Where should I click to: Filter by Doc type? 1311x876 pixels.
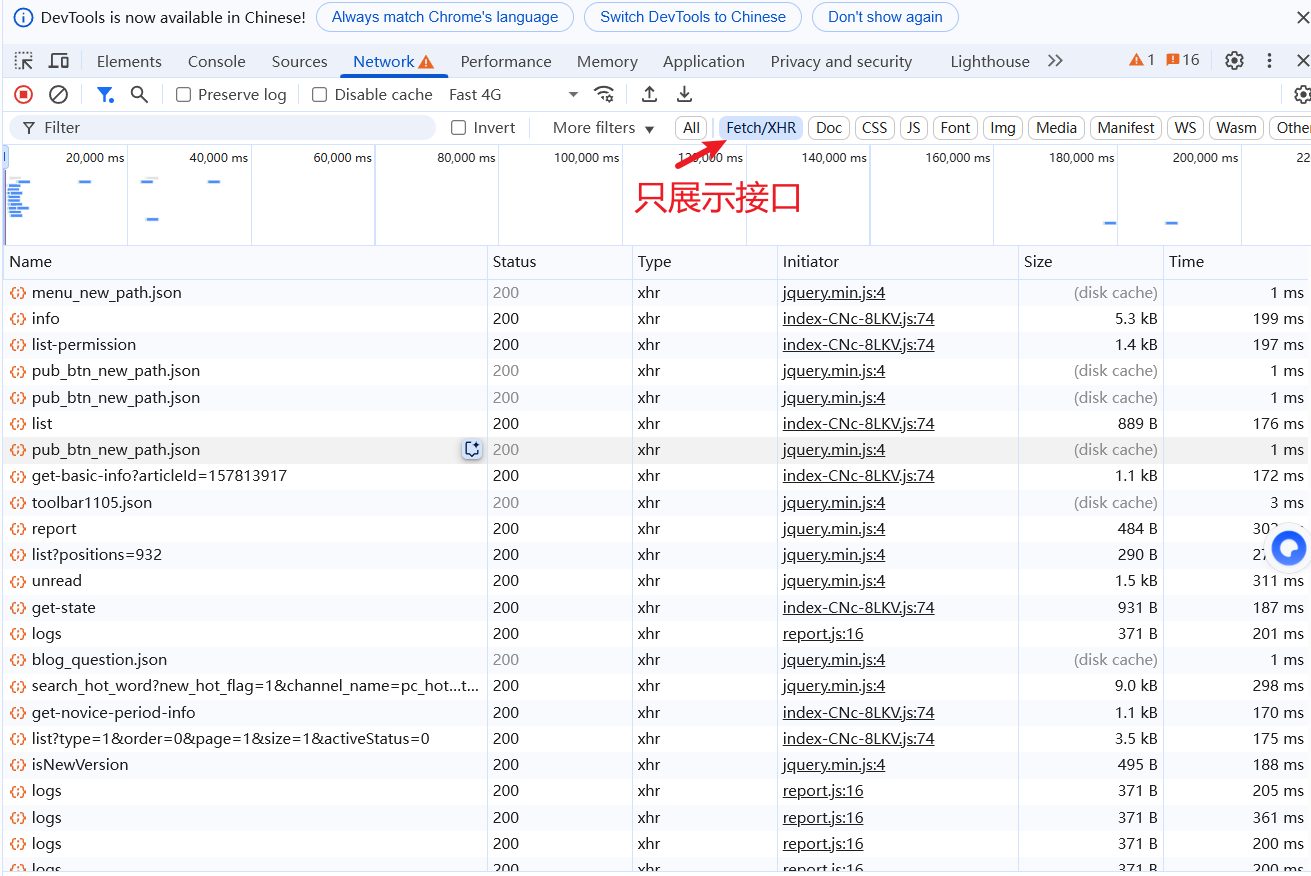[x=829, y=128]
